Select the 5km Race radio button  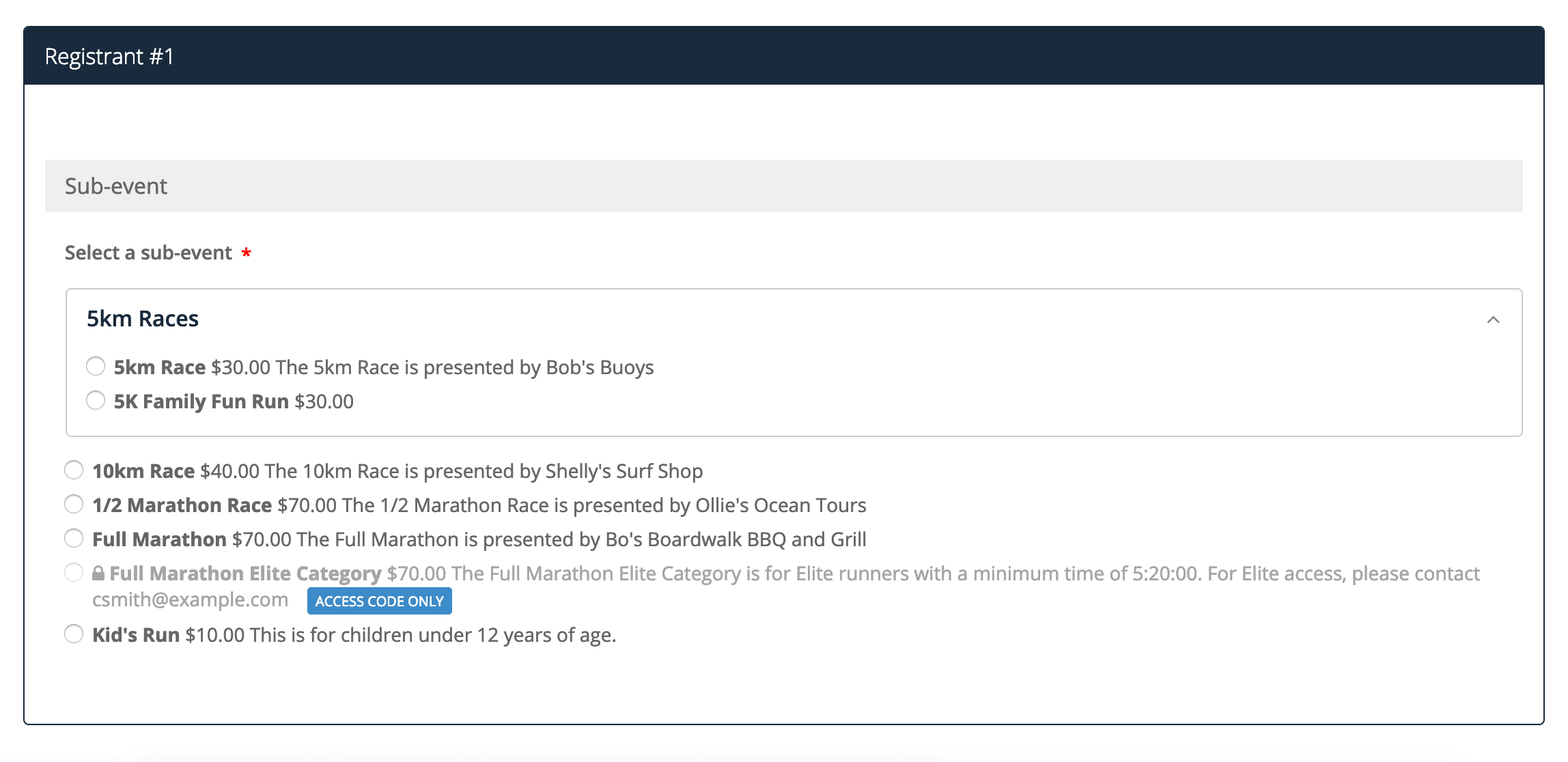click(96, 367)
